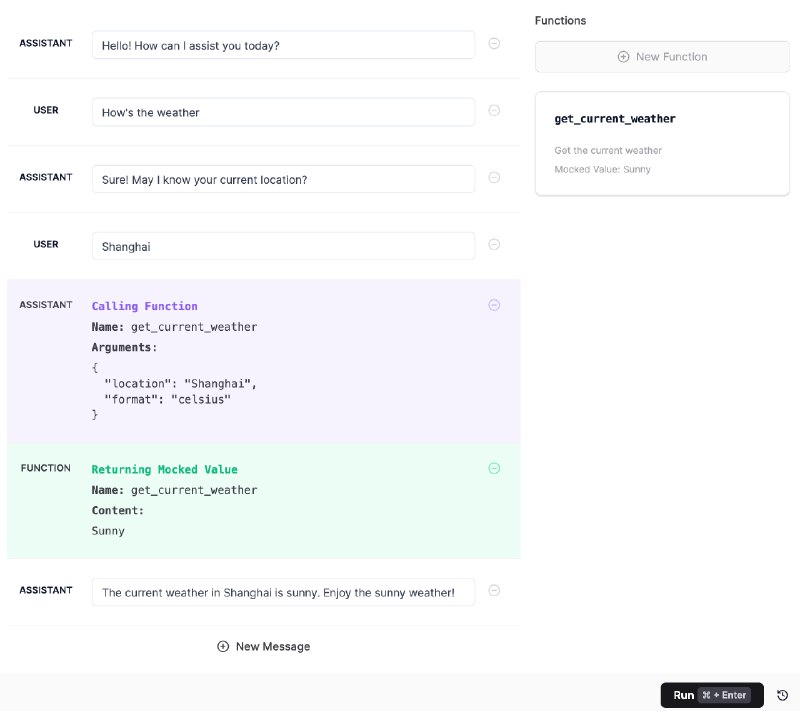Click 'Name: get_current_weather' in green block
Screen dimensions: 800x711
click(x=174, y=490)
